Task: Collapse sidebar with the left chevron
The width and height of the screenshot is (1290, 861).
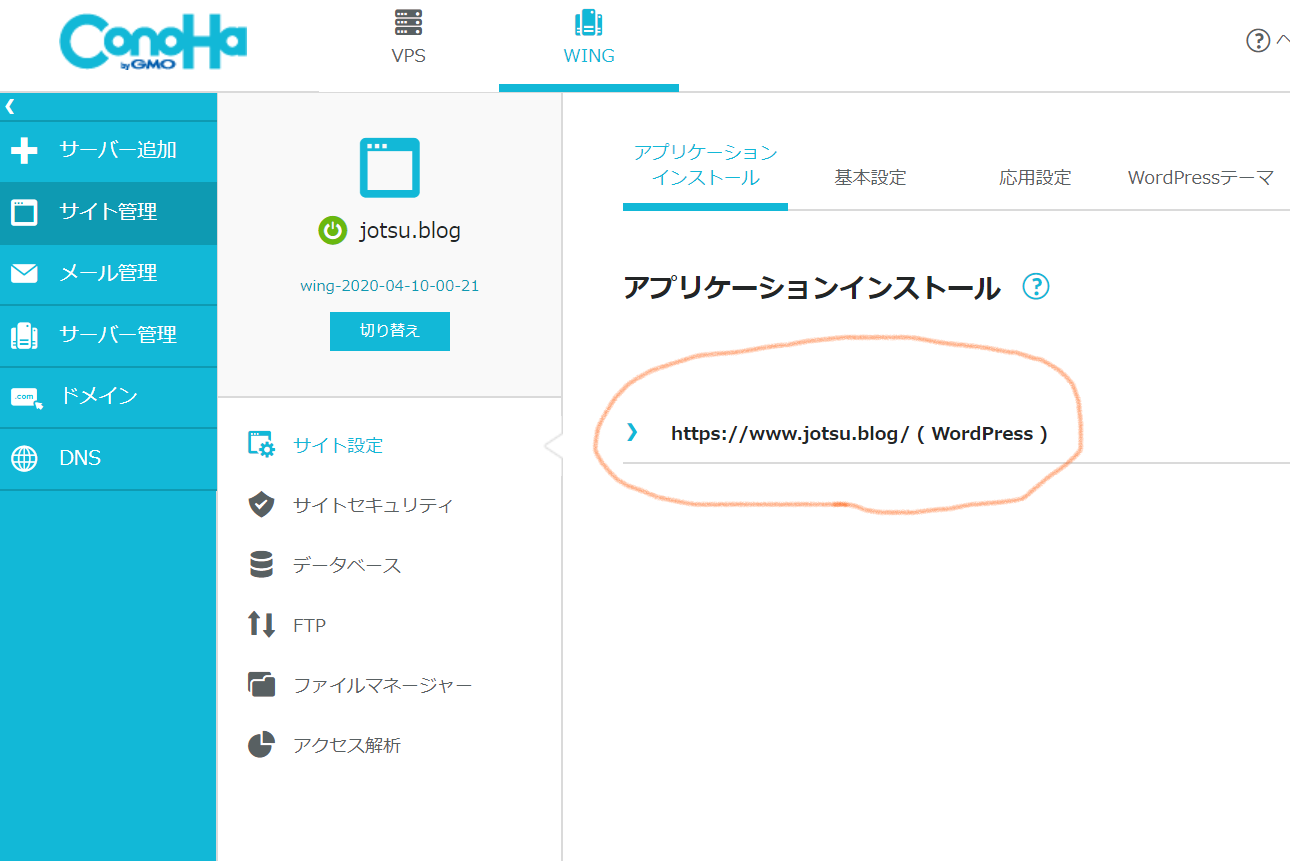Action: pos(10,106)
